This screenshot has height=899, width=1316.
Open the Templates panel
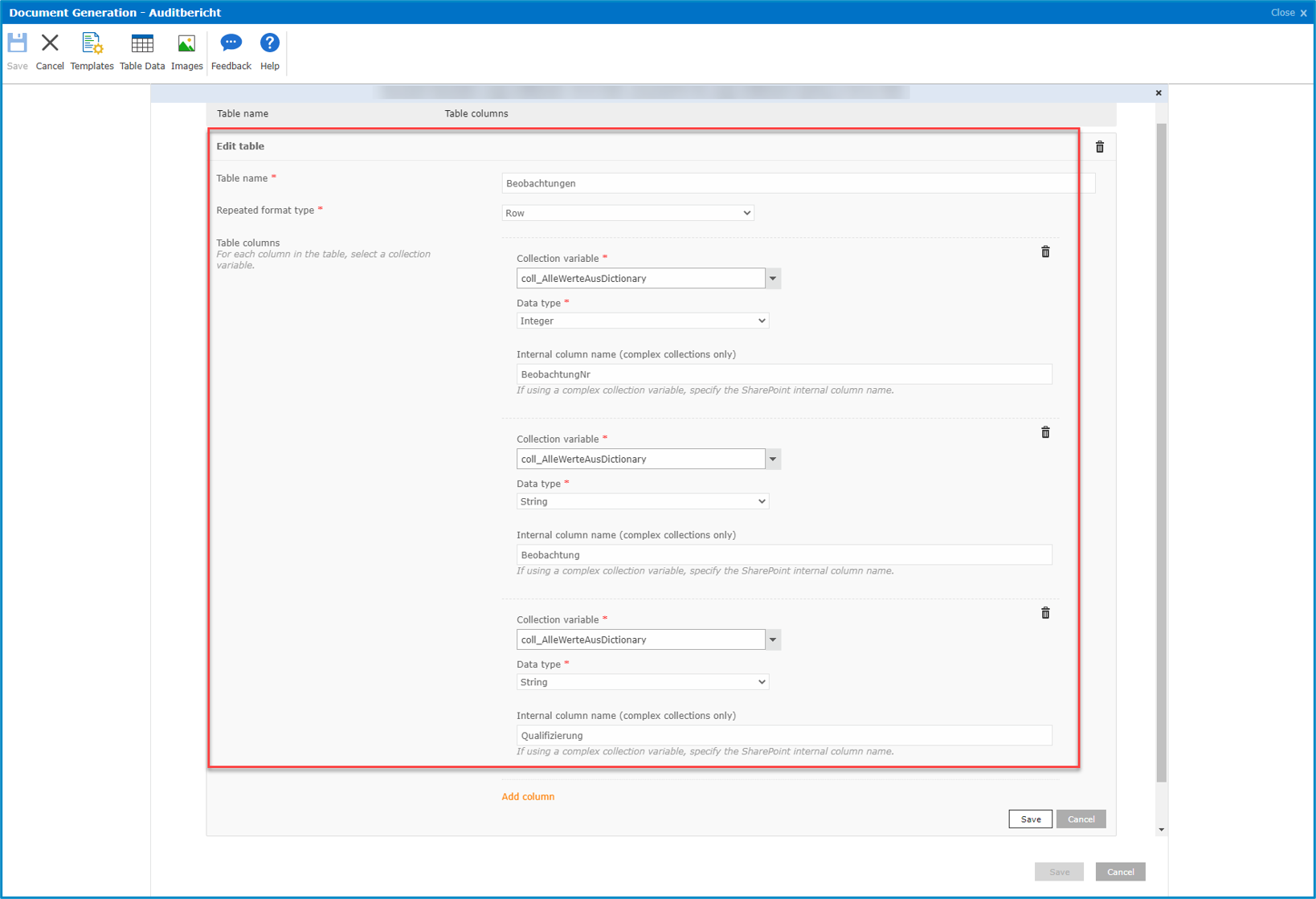91,48
